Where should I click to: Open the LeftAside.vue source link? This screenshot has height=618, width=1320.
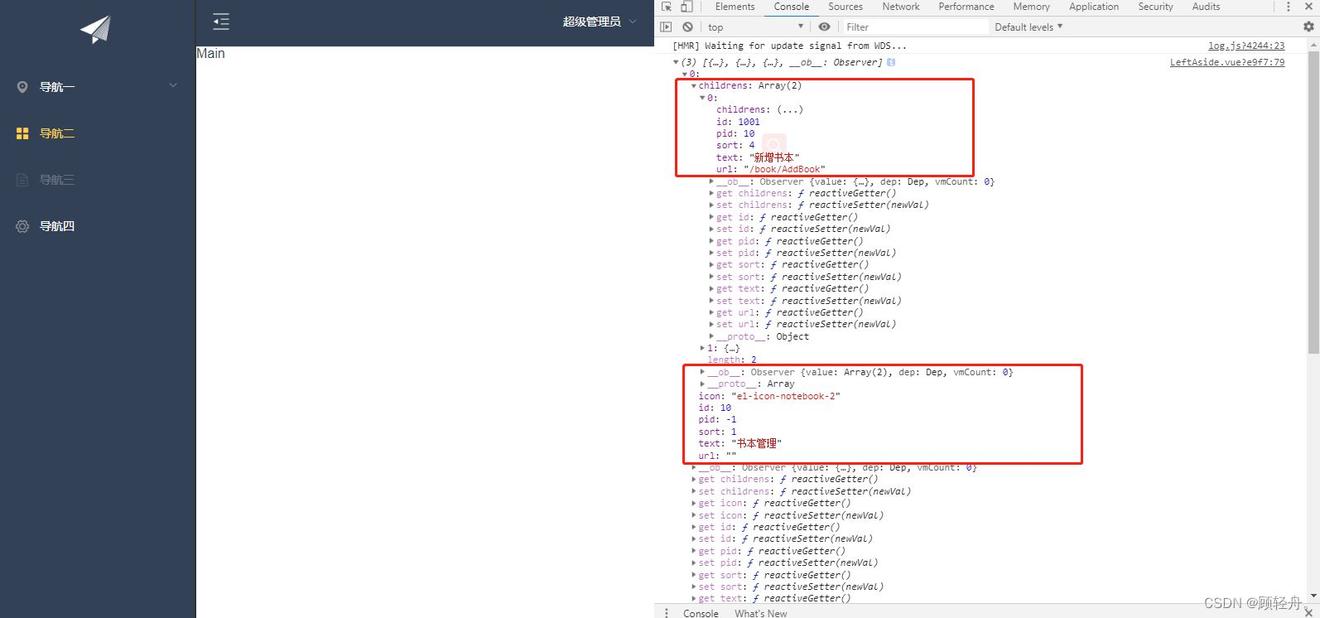pos(1226,62)
